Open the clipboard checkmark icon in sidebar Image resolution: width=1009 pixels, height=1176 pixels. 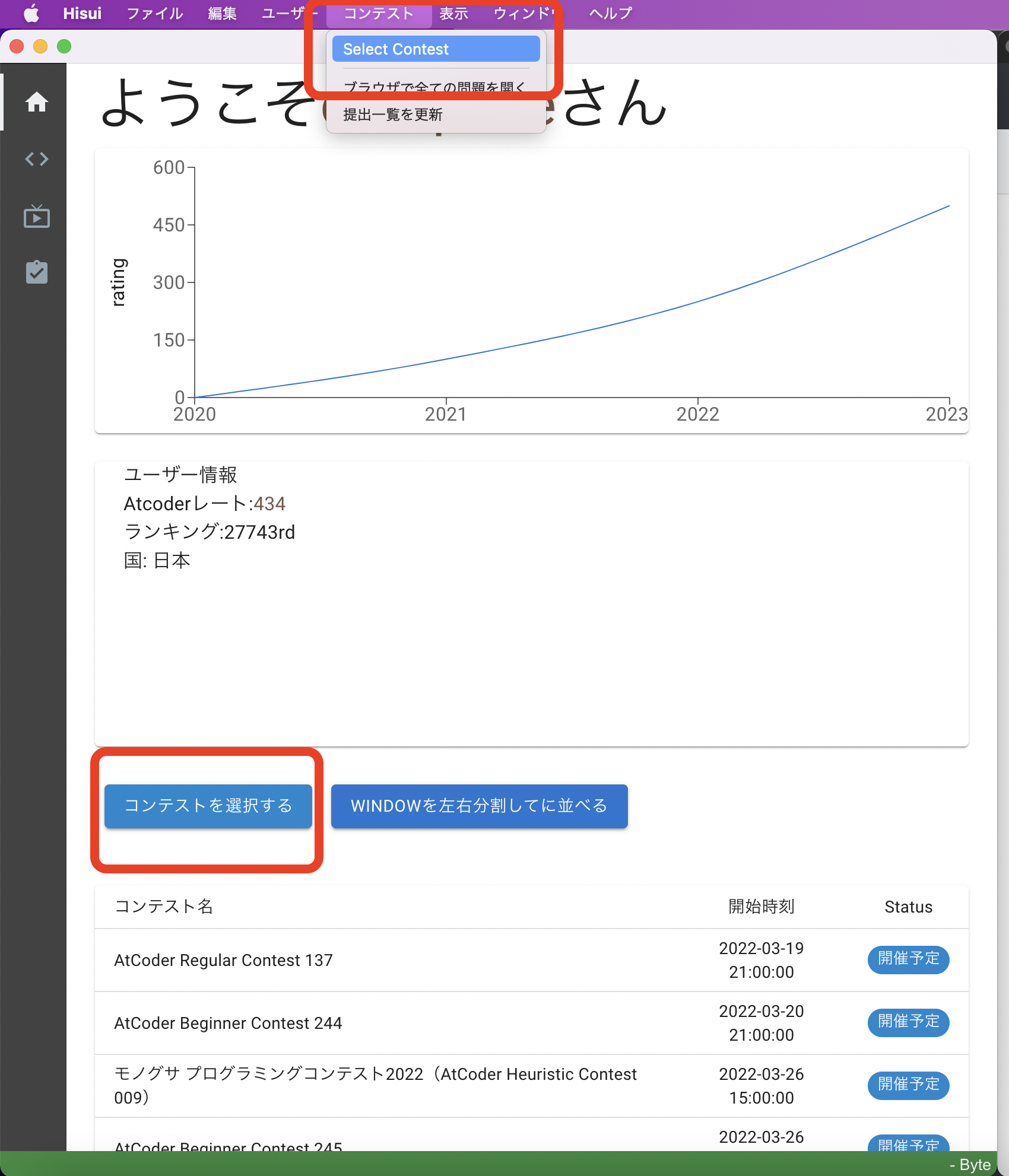[x=36, y=272]
